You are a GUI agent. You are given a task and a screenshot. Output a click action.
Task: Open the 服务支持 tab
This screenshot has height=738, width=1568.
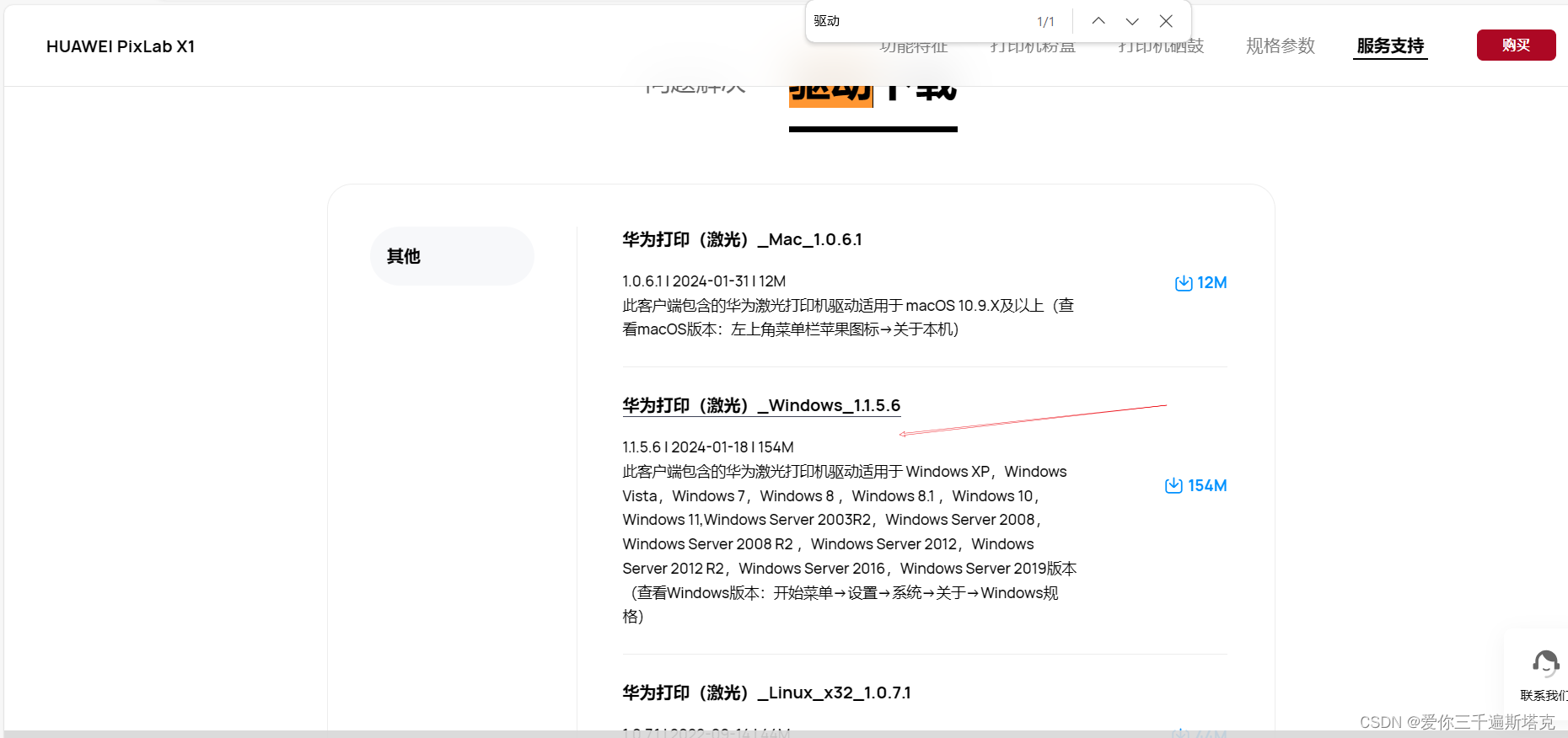point(1390,45)
